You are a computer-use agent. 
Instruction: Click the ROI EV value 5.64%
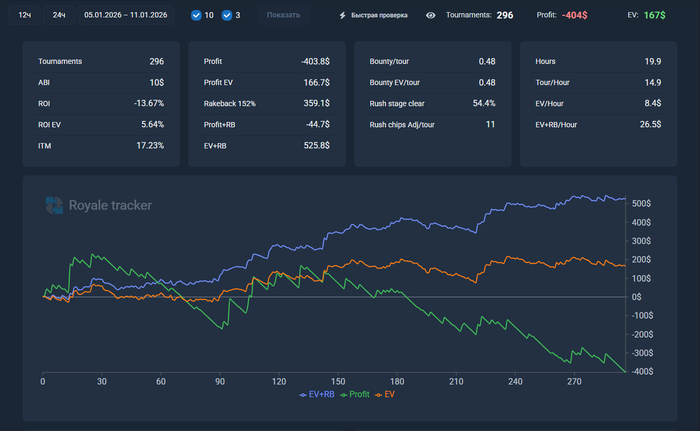pos(153,124)
